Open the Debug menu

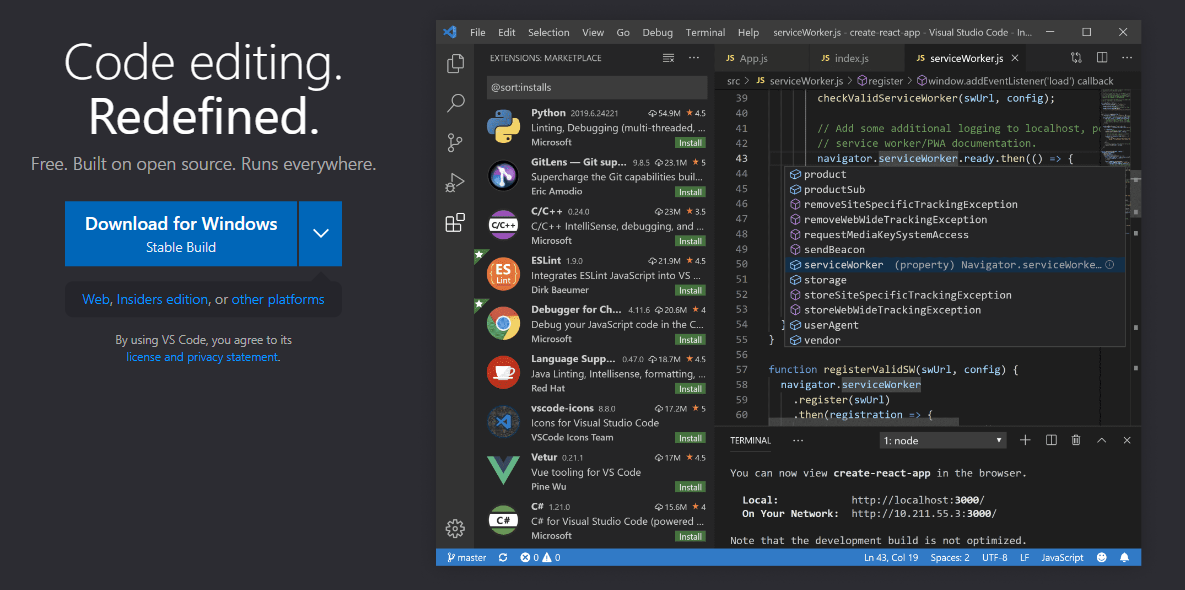(x=657, y=32)
